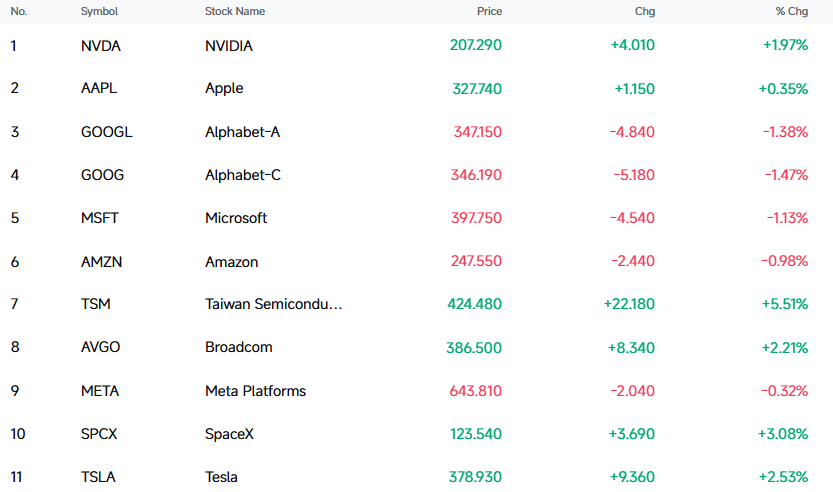Open the AAPL ticker row

point(416,88)
